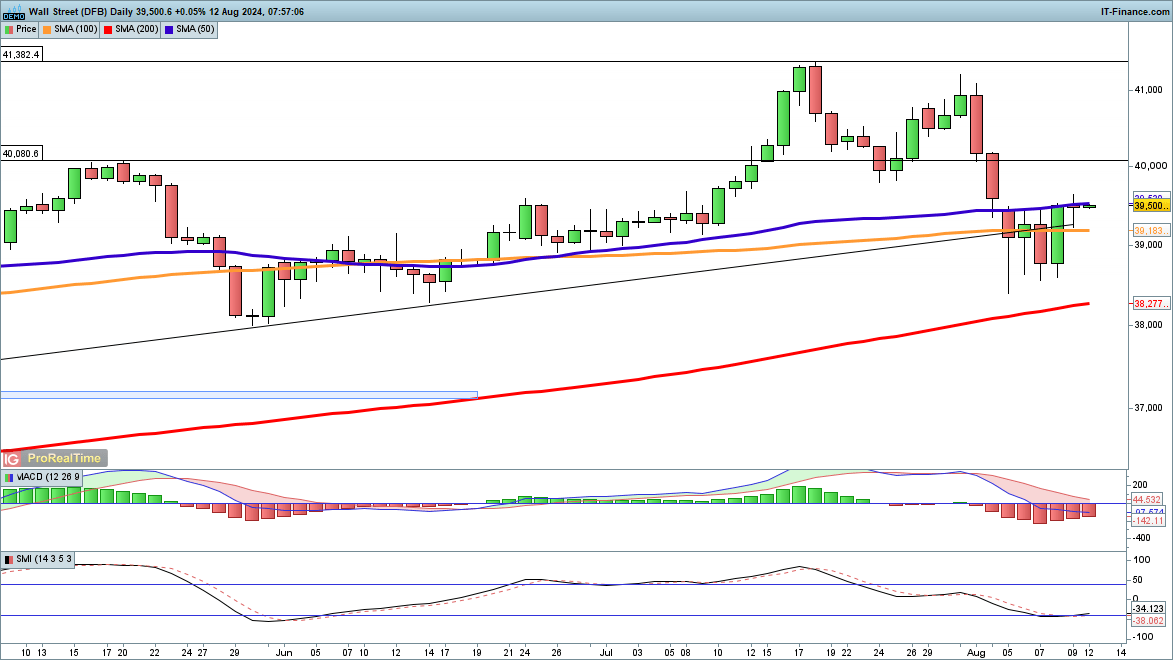Click the Price candle color icon
The width and height of the screenshot is (1173, 660).
tap(8, 29)
